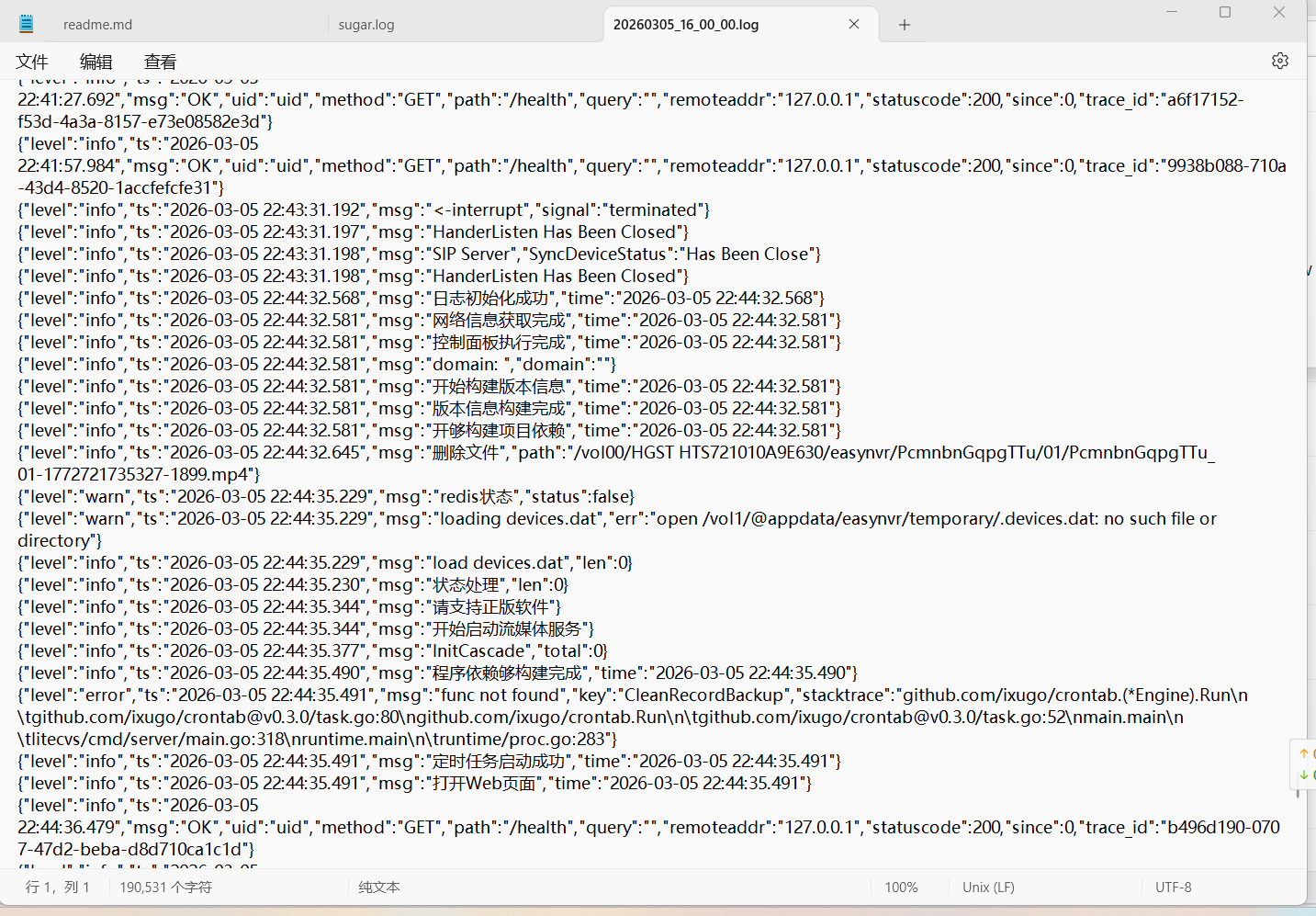Viewport: 1316px width, 916px height.
Task: Click the Unix (LF) line ending indicator
Action: [988, 888]
